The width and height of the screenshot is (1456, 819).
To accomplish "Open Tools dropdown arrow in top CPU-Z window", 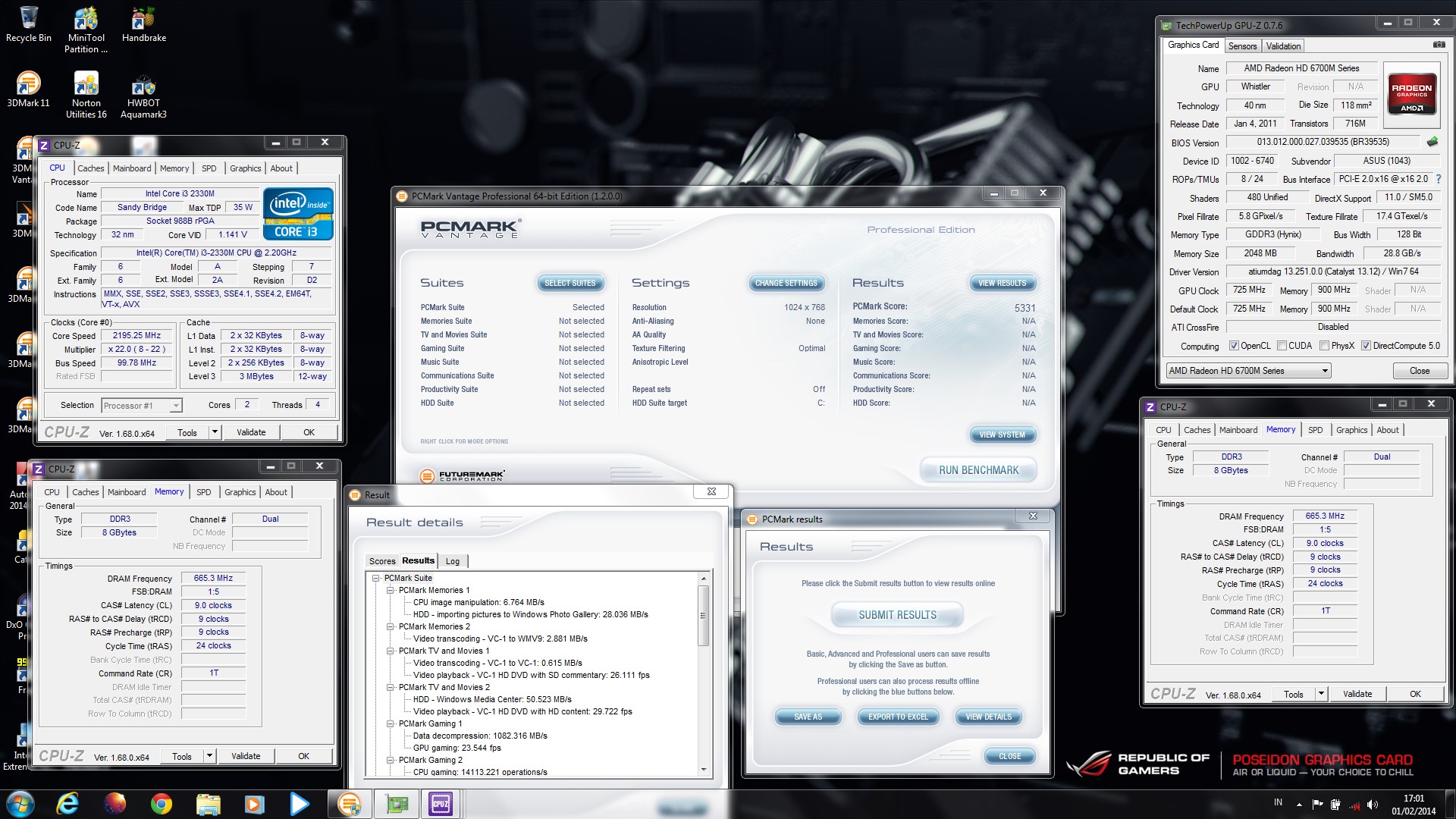I will [215, 432].
